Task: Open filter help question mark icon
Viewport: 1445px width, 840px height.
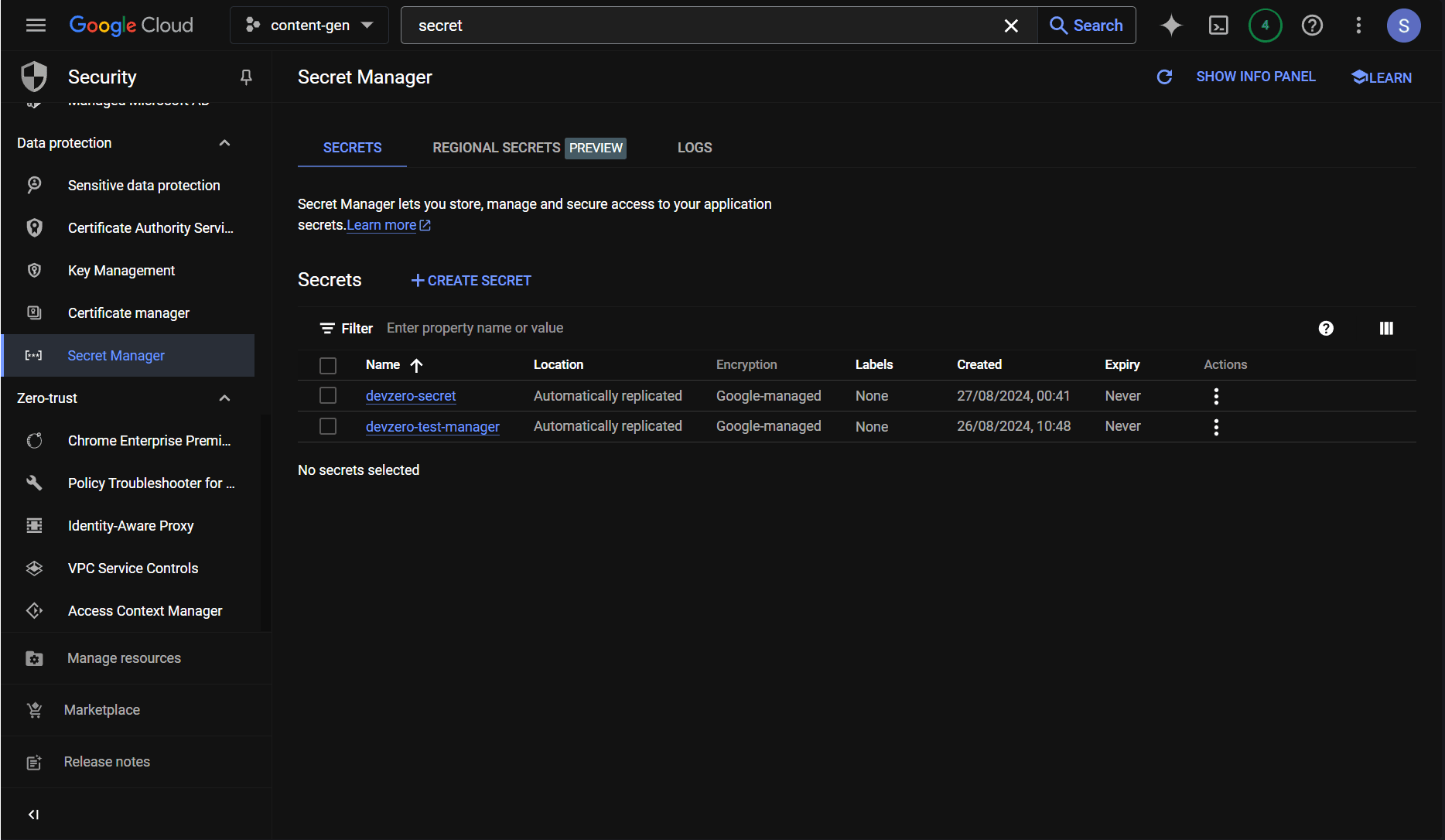Action: coord(1326,328)
